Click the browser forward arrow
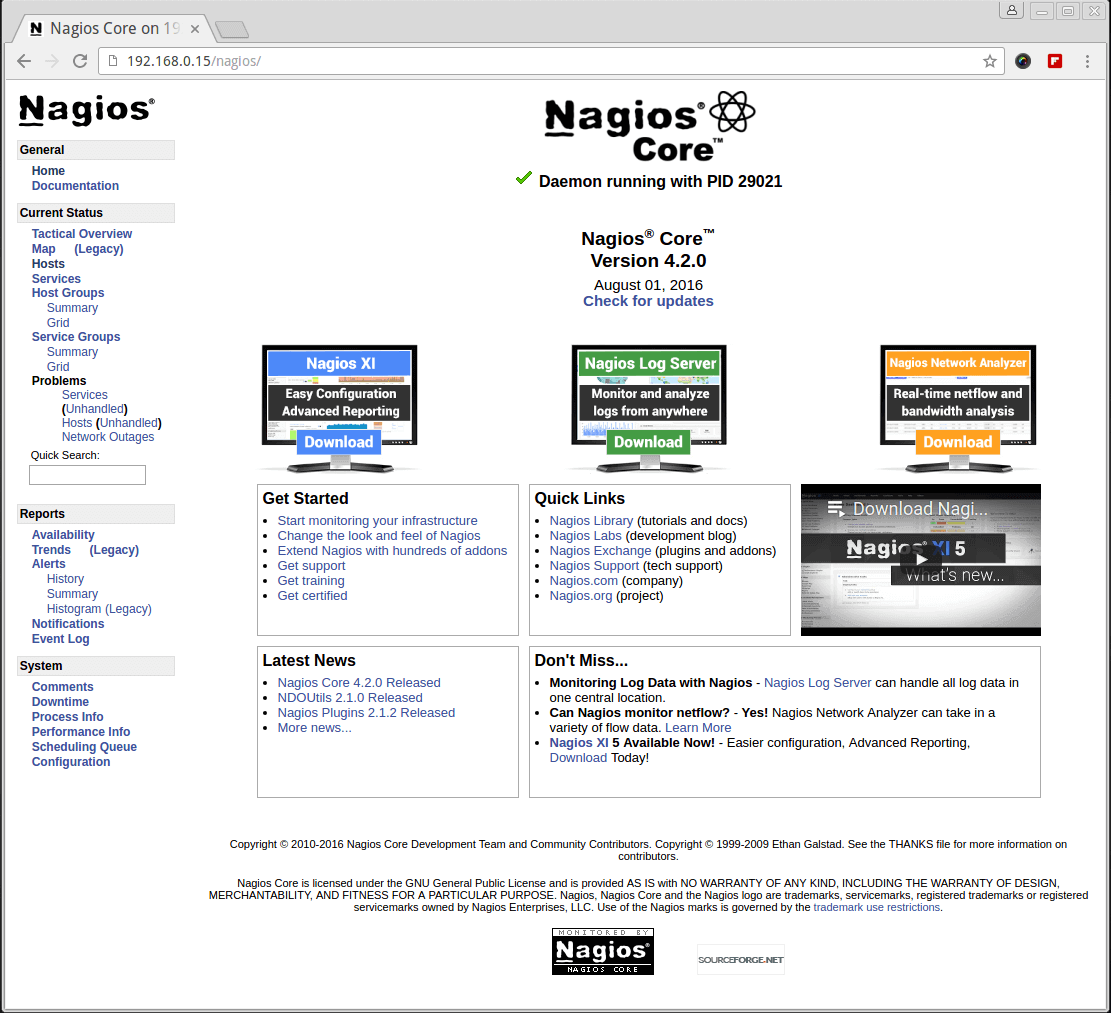This screenshot has height=1013, width=1111. click(52, 61)
